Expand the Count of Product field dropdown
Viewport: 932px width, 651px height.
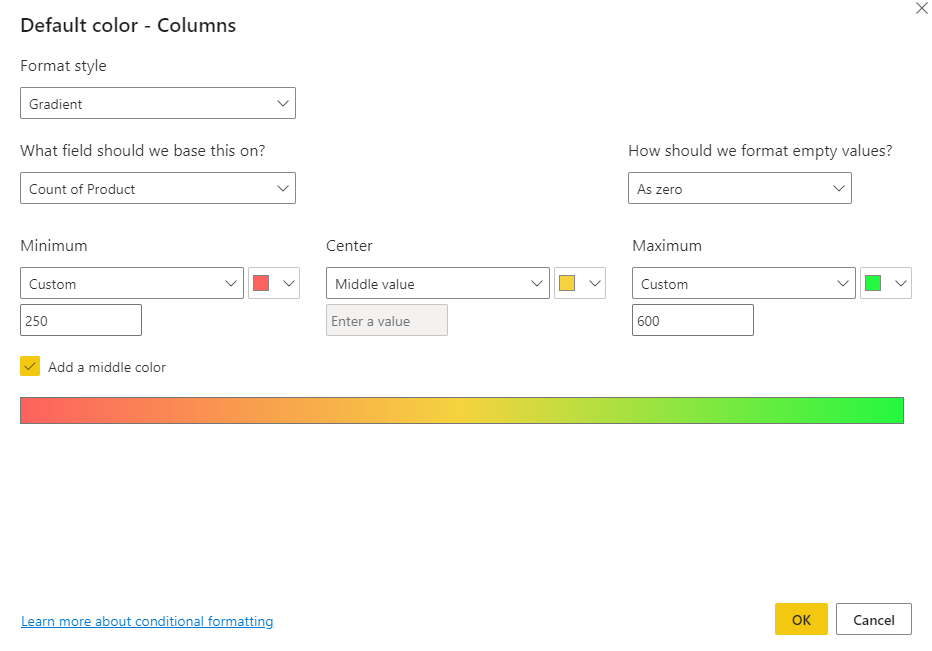coord(158,189)
